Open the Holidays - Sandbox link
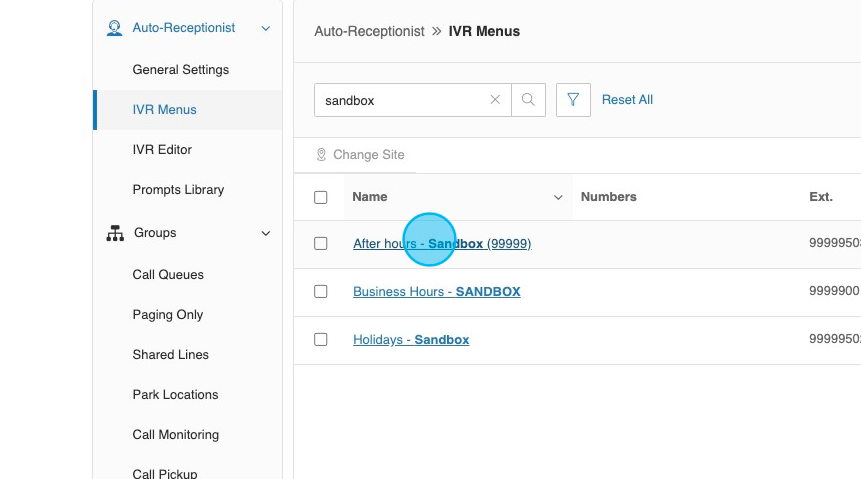This screenshot has height=479, width=861. click(x=411, y=340)
